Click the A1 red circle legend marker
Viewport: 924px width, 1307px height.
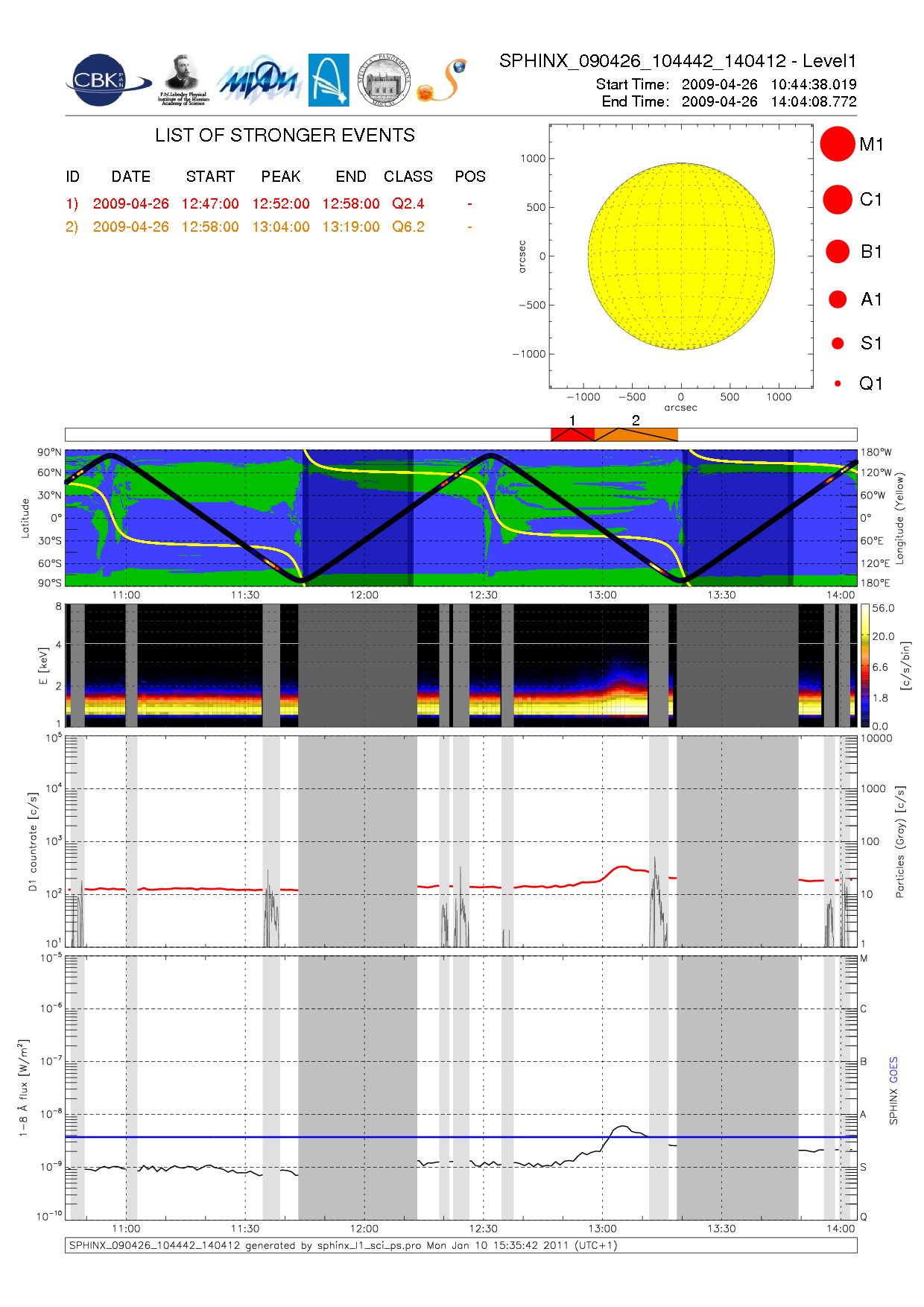[x=838, y=299]
